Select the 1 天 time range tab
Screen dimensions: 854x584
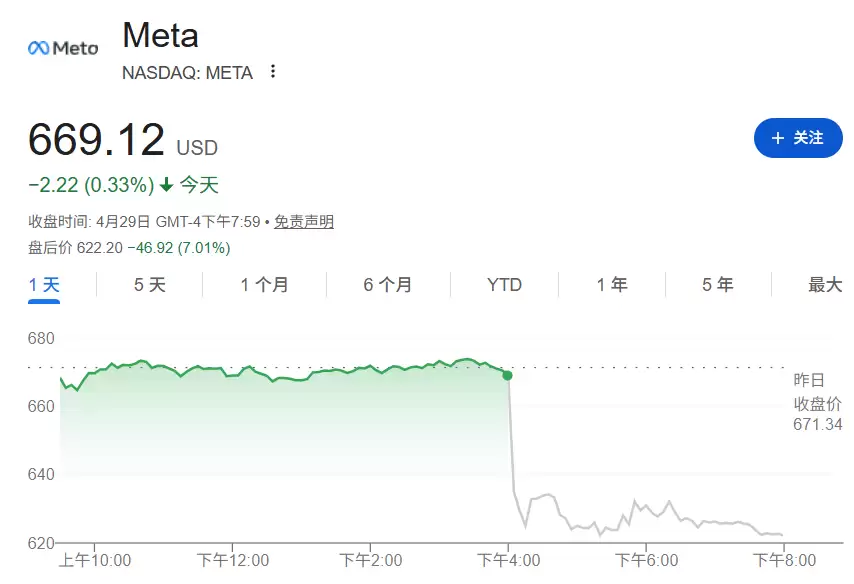(x=44, y=285)
